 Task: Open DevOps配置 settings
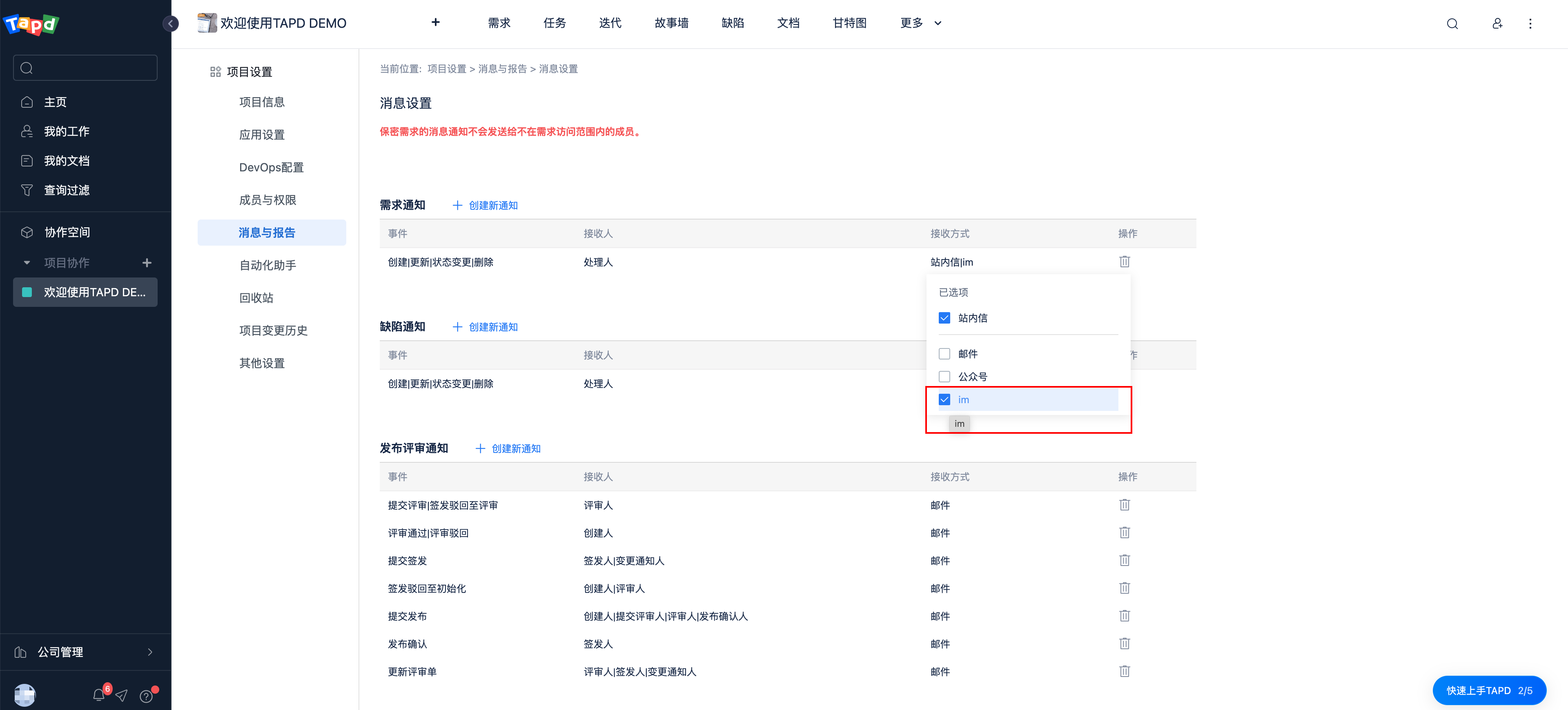[x=271, y=167]
